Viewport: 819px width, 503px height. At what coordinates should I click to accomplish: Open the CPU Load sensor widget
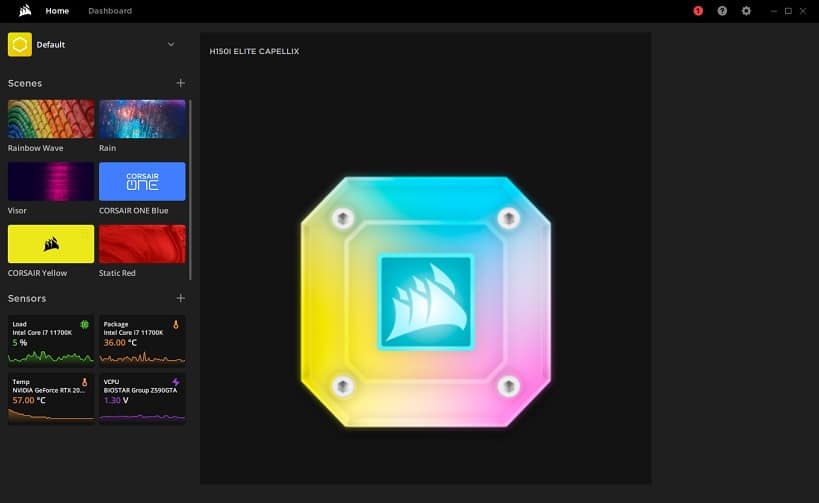pos(51,340)
